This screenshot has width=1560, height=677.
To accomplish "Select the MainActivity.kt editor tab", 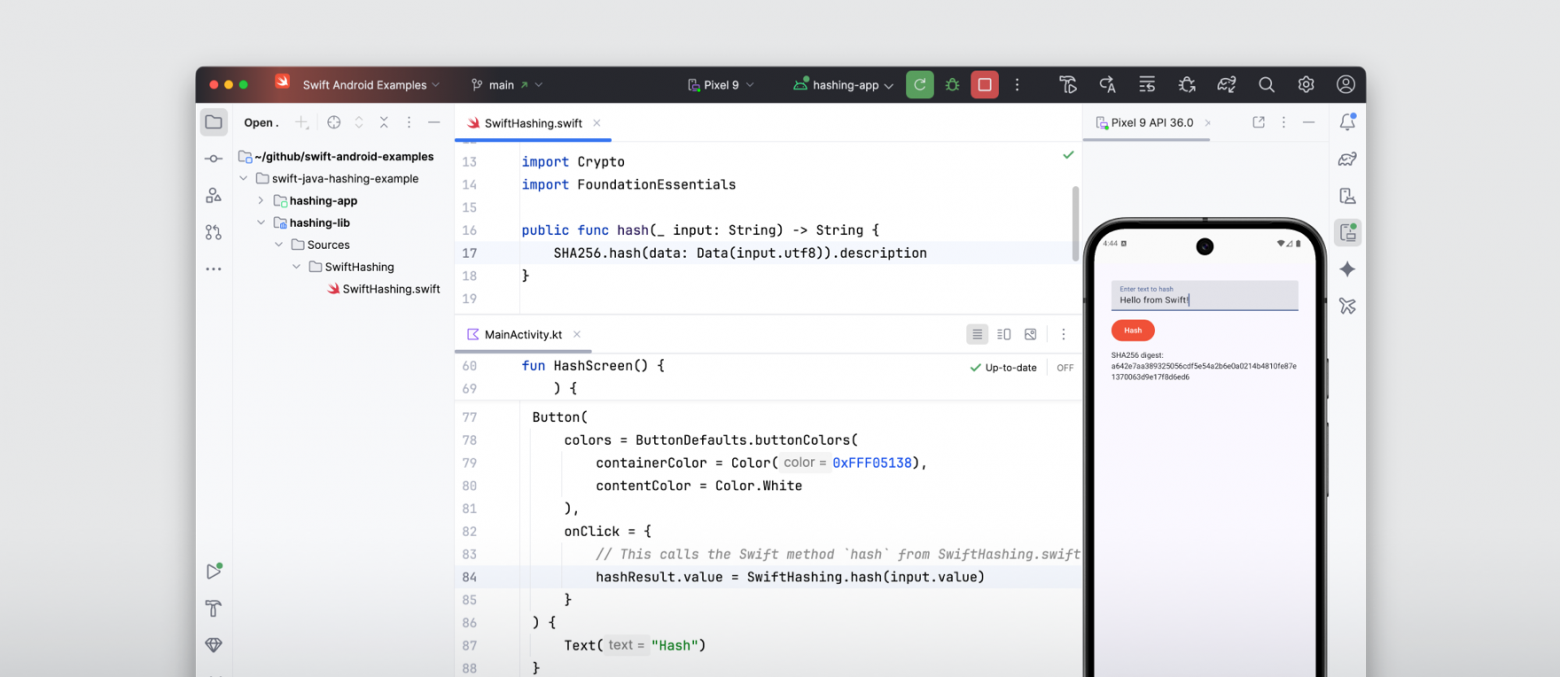I will coord(522,334).
